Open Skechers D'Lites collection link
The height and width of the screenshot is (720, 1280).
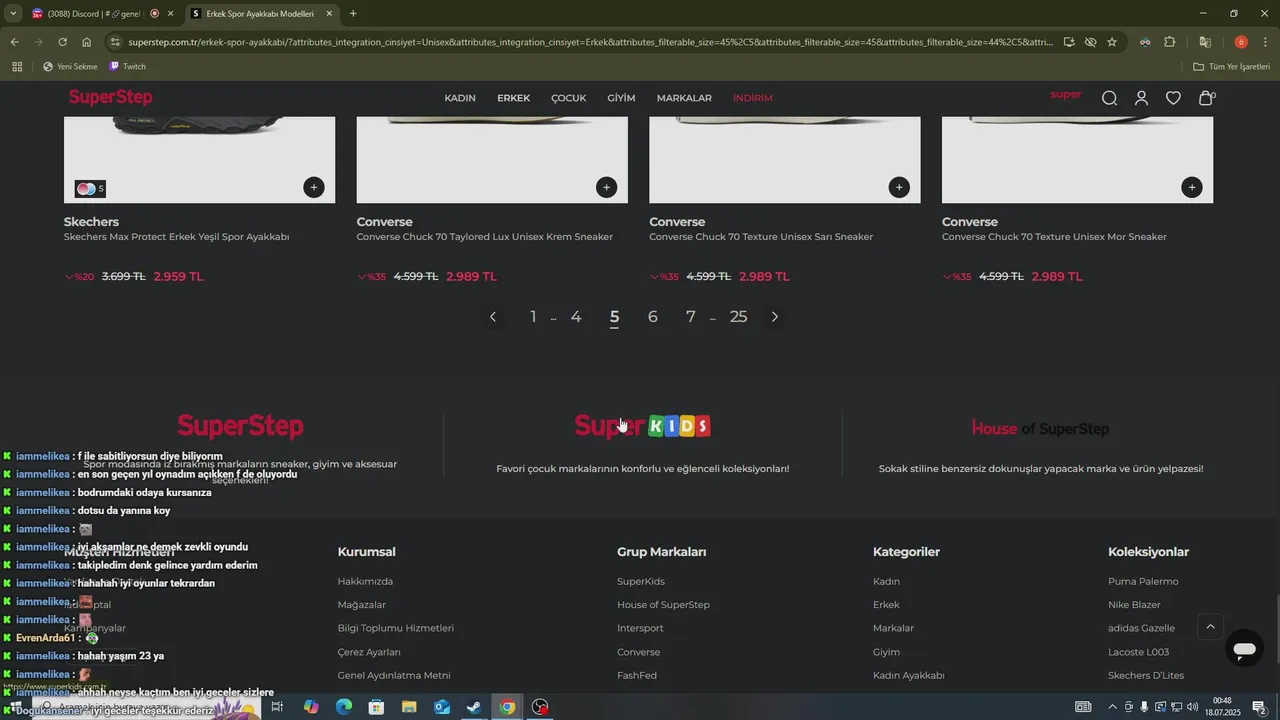point(1146,676)
